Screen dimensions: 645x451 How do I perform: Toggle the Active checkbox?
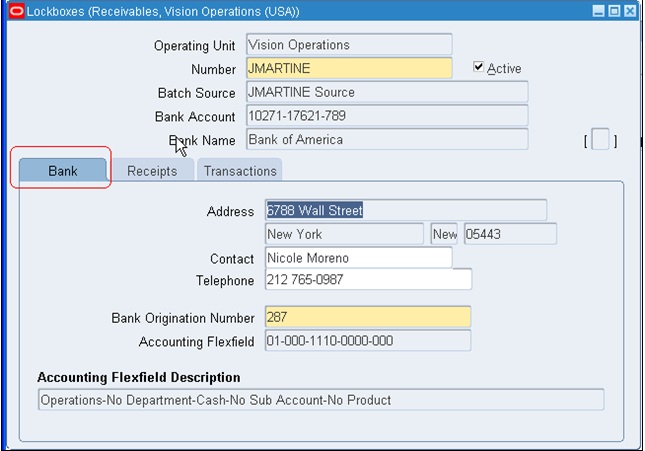(478, 67)
